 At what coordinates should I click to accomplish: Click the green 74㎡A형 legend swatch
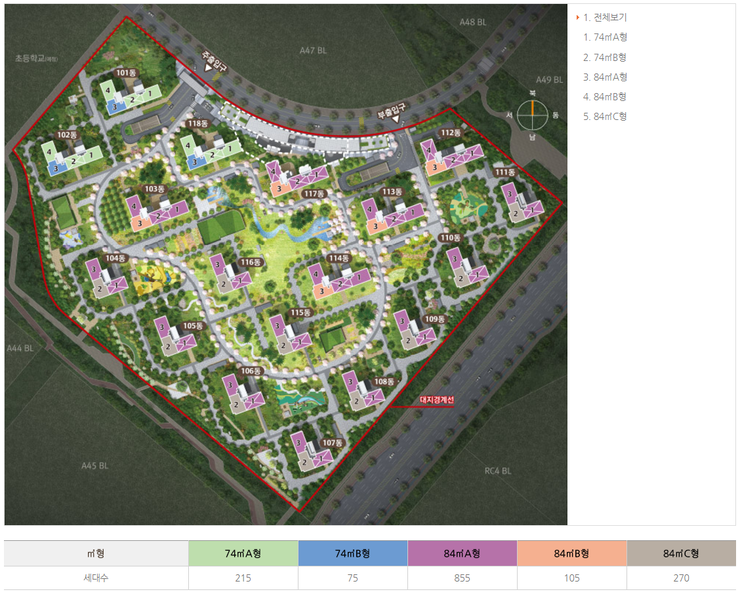(x=243, y=554)
